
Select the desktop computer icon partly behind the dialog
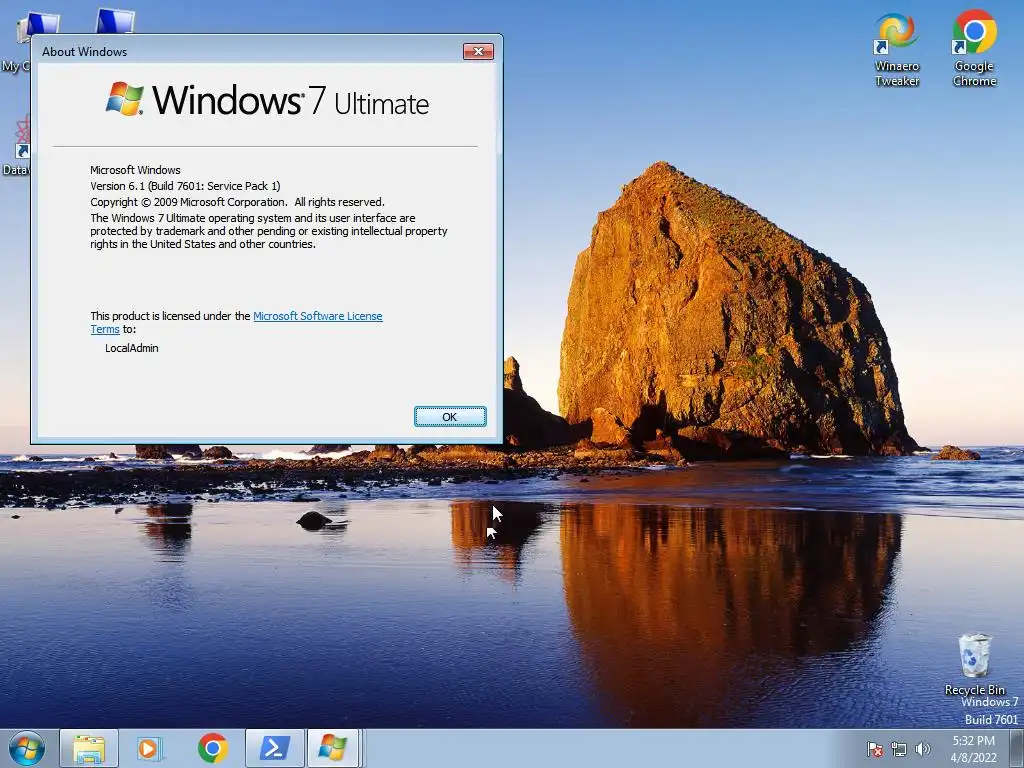click(x=115, y=21)
